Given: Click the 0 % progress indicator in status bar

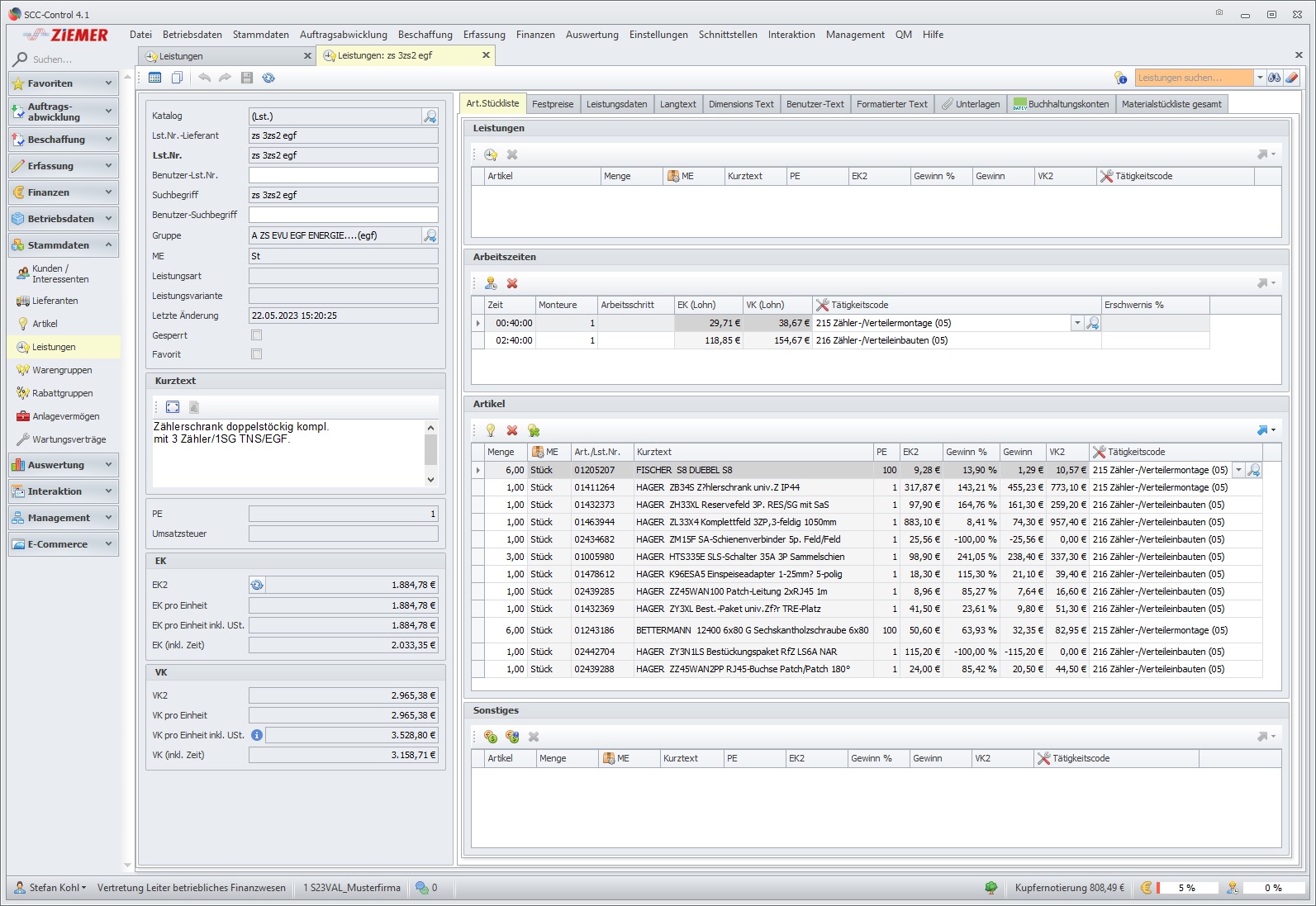Looking at the screenshot, I should [1274, 888].
